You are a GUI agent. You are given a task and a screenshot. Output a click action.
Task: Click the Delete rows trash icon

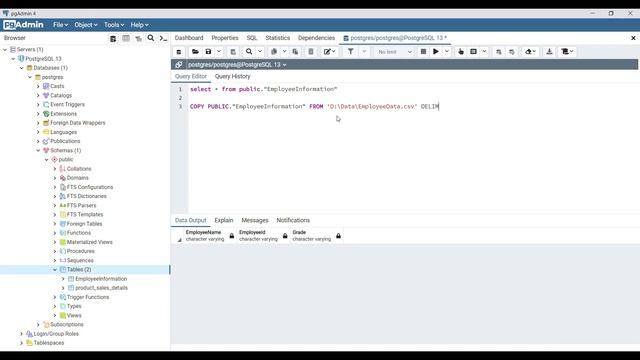[311, 52]
